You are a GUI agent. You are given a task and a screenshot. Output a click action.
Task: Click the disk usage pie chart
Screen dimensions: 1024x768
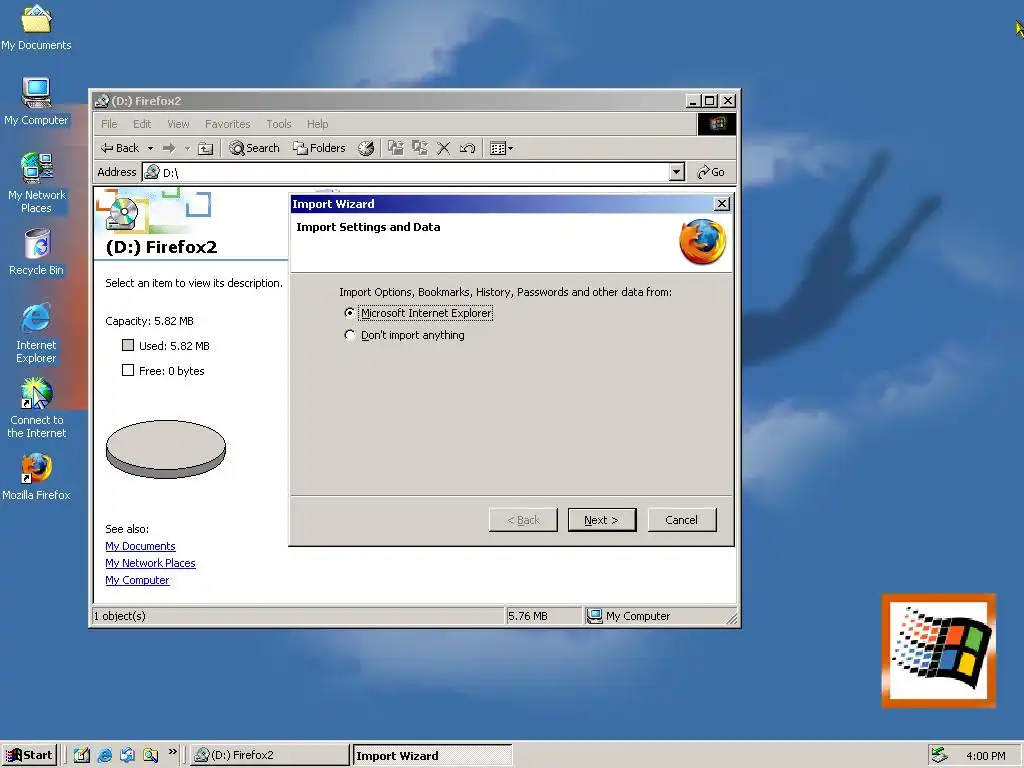click(166, 449)
